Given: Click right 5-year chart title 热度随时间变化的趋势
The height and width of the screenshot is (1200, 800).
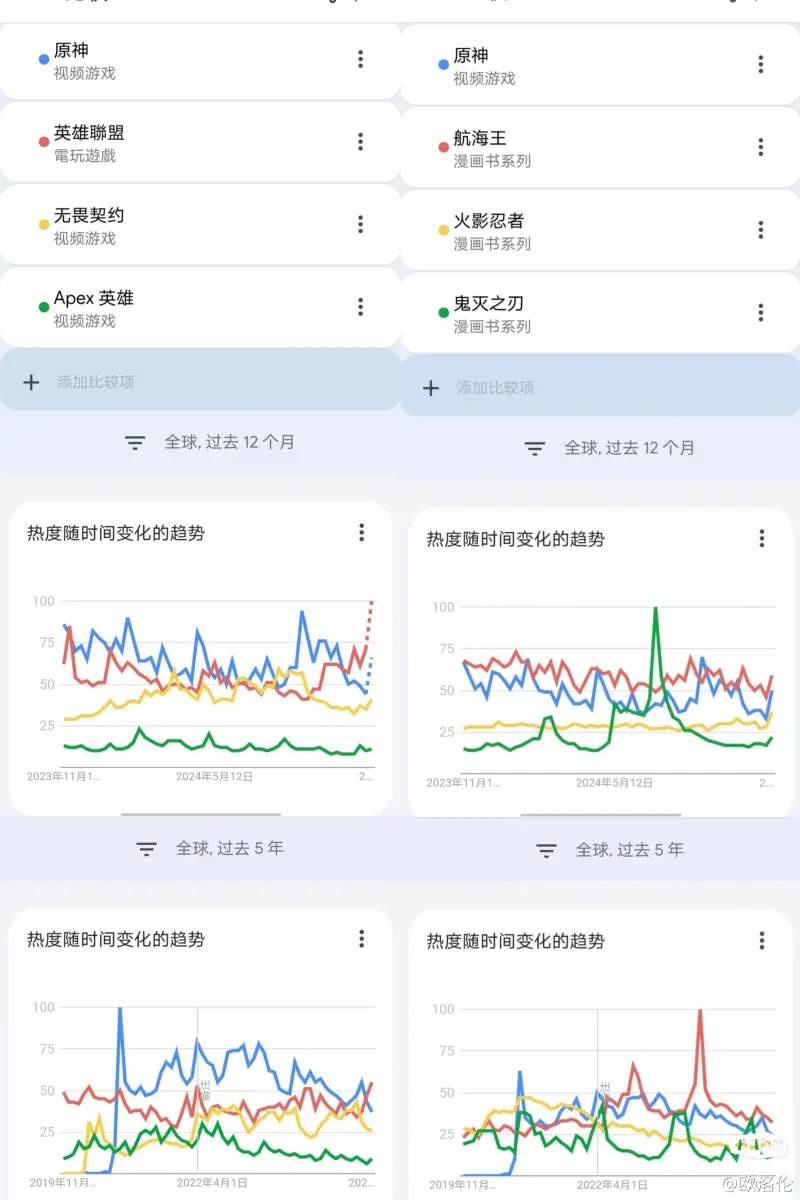Looking at the screenshot, I should 516,941.
